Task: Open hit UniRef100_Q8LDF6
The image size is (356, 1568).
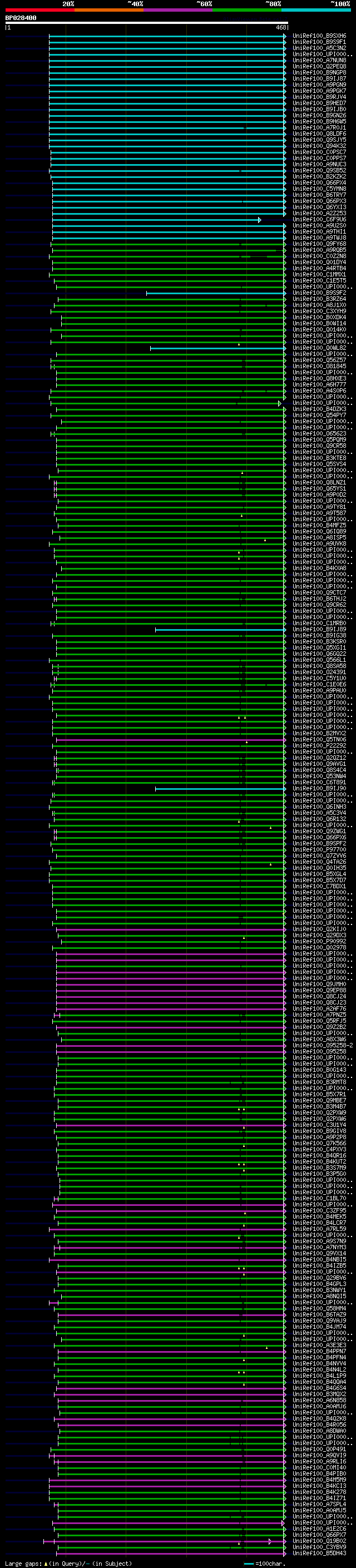Action: click(319, 133)
